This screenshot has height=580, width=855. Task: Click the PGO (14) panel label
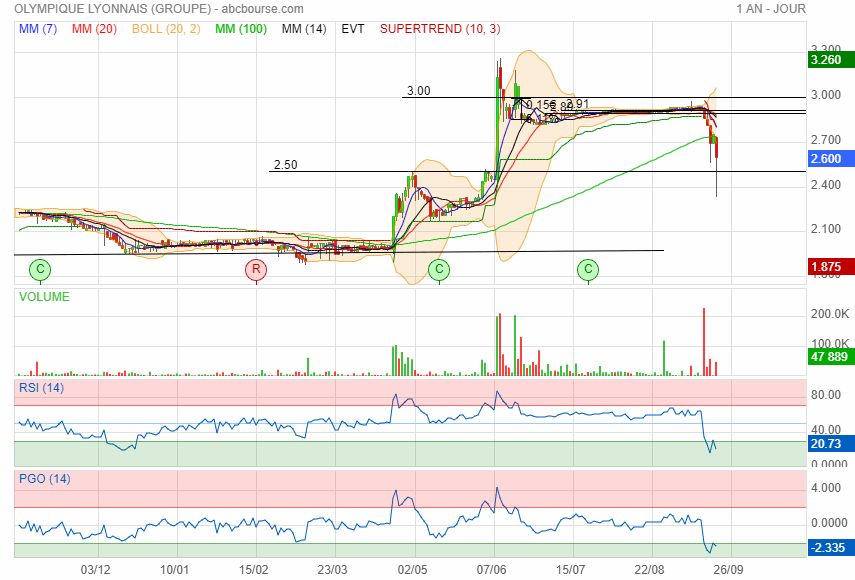(45, 479)
